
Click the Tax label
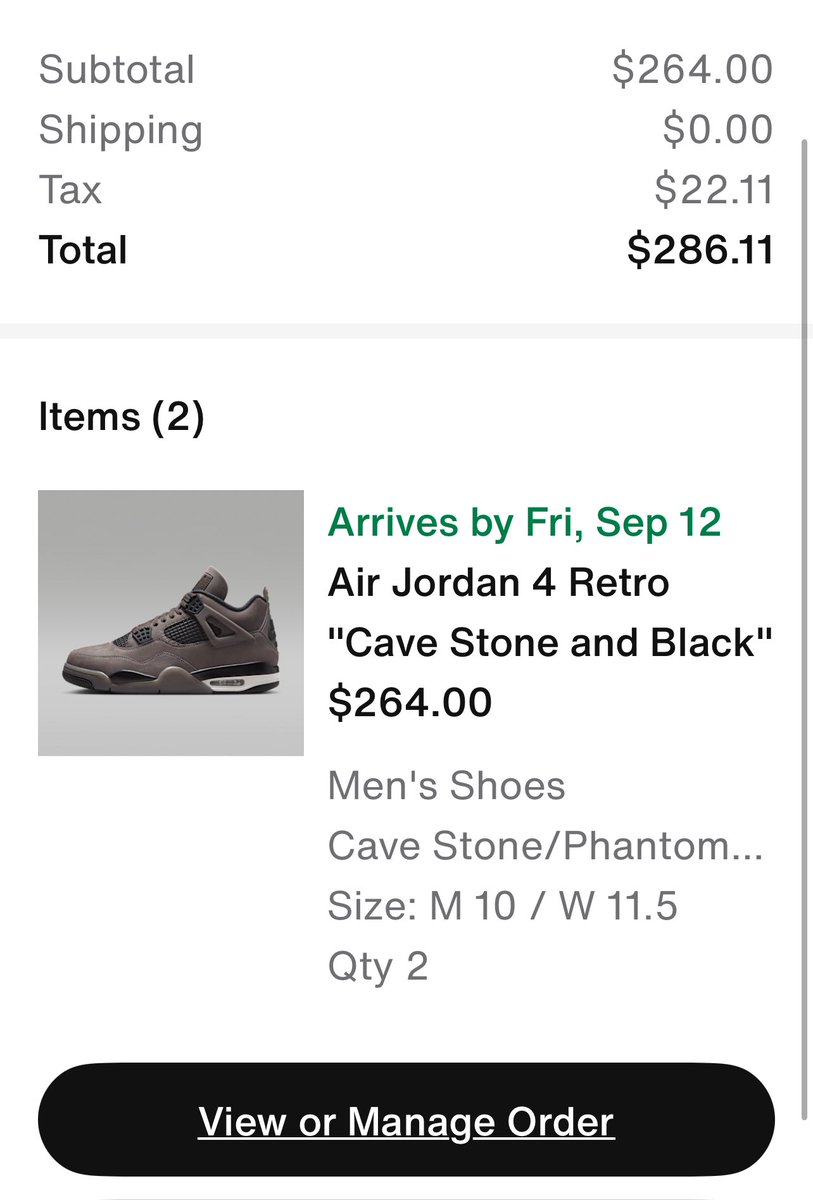click(70, 190)
